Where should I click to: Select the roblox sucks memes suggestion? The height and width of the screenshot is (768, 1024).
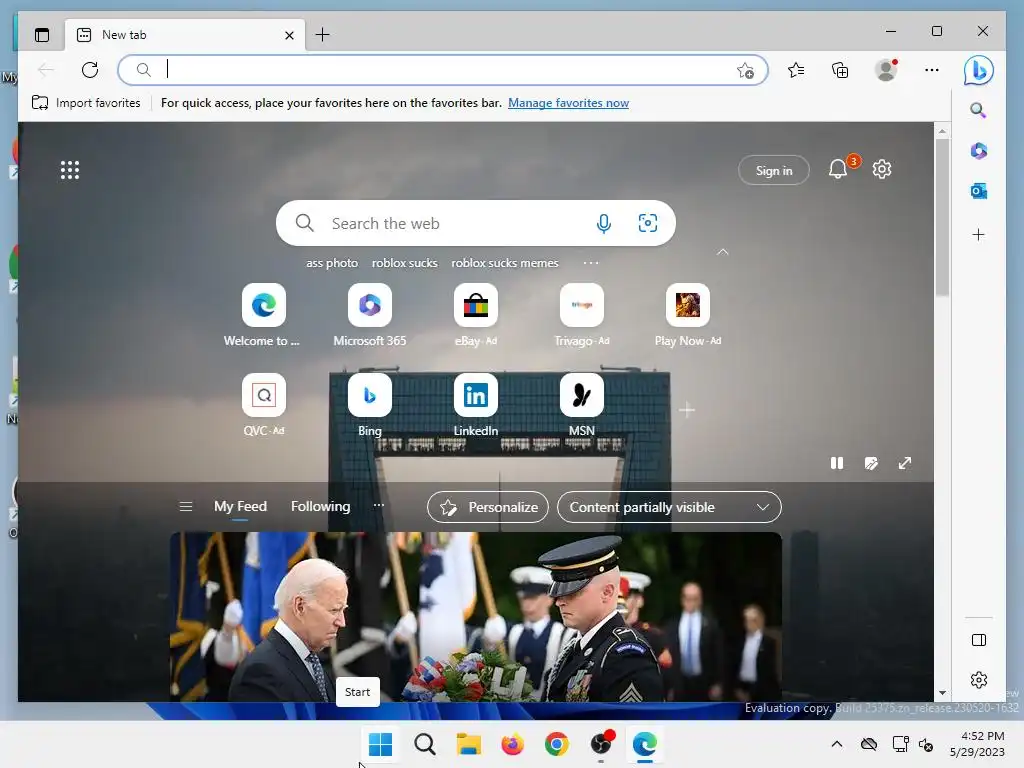click(505, 263)
